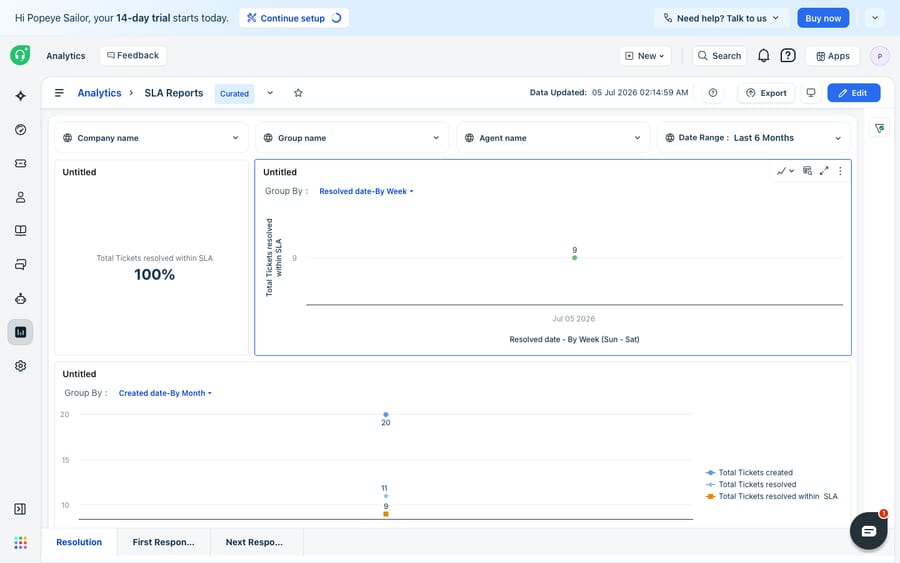Open underlying data table icon in widget

808,171
